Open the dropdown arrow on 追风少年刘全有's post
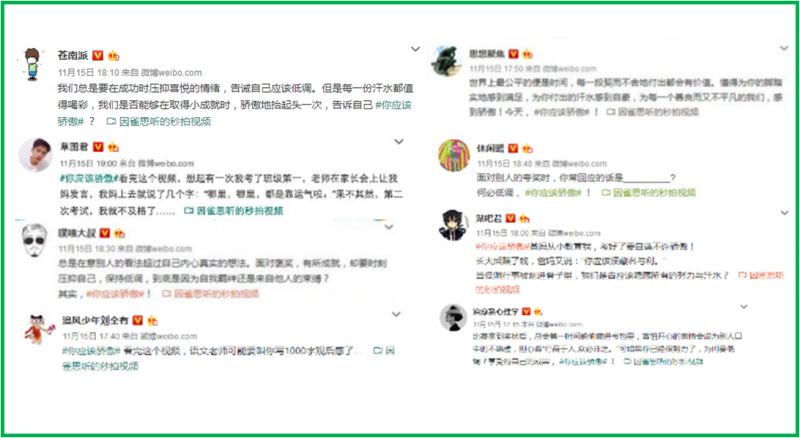The image size is (800, 438). (x=396, y=314)
